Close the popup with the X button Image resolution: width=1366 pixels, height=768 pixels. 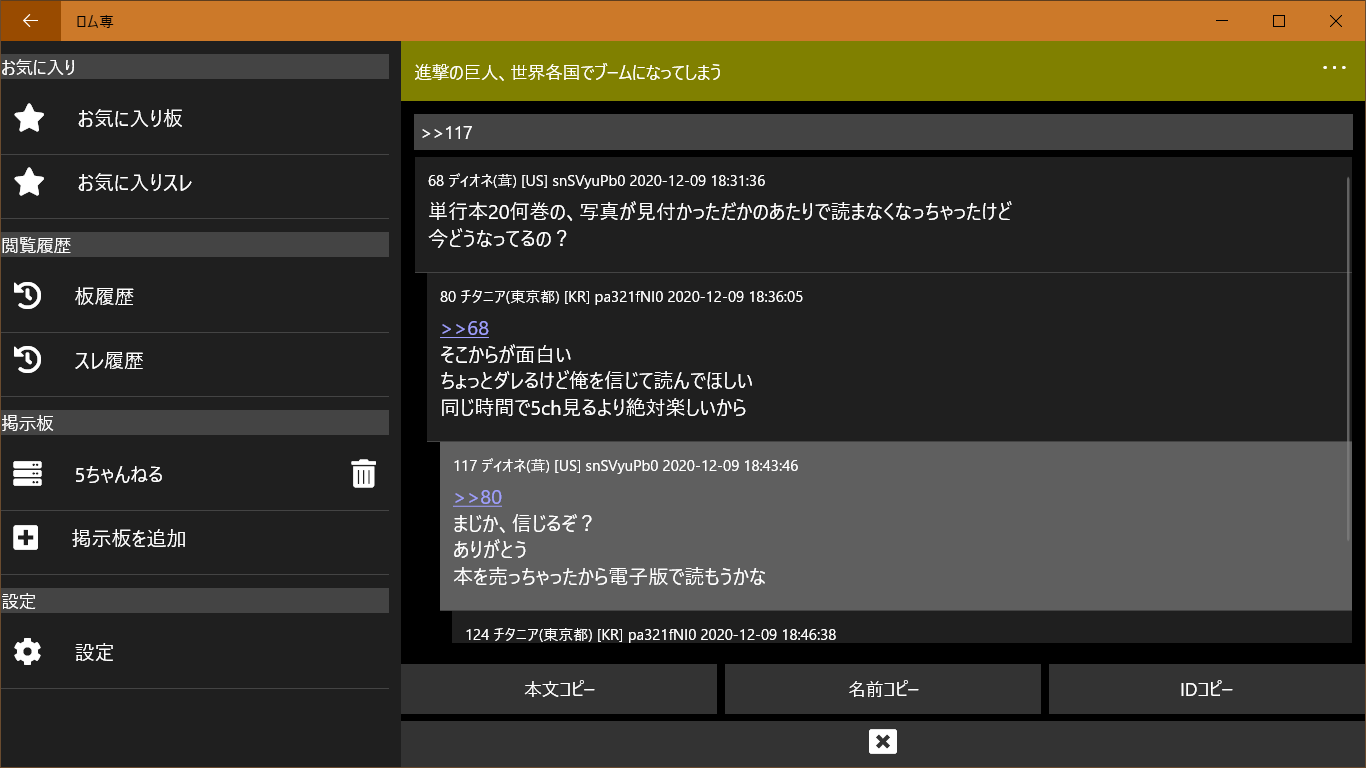click(x=882, y=741)
